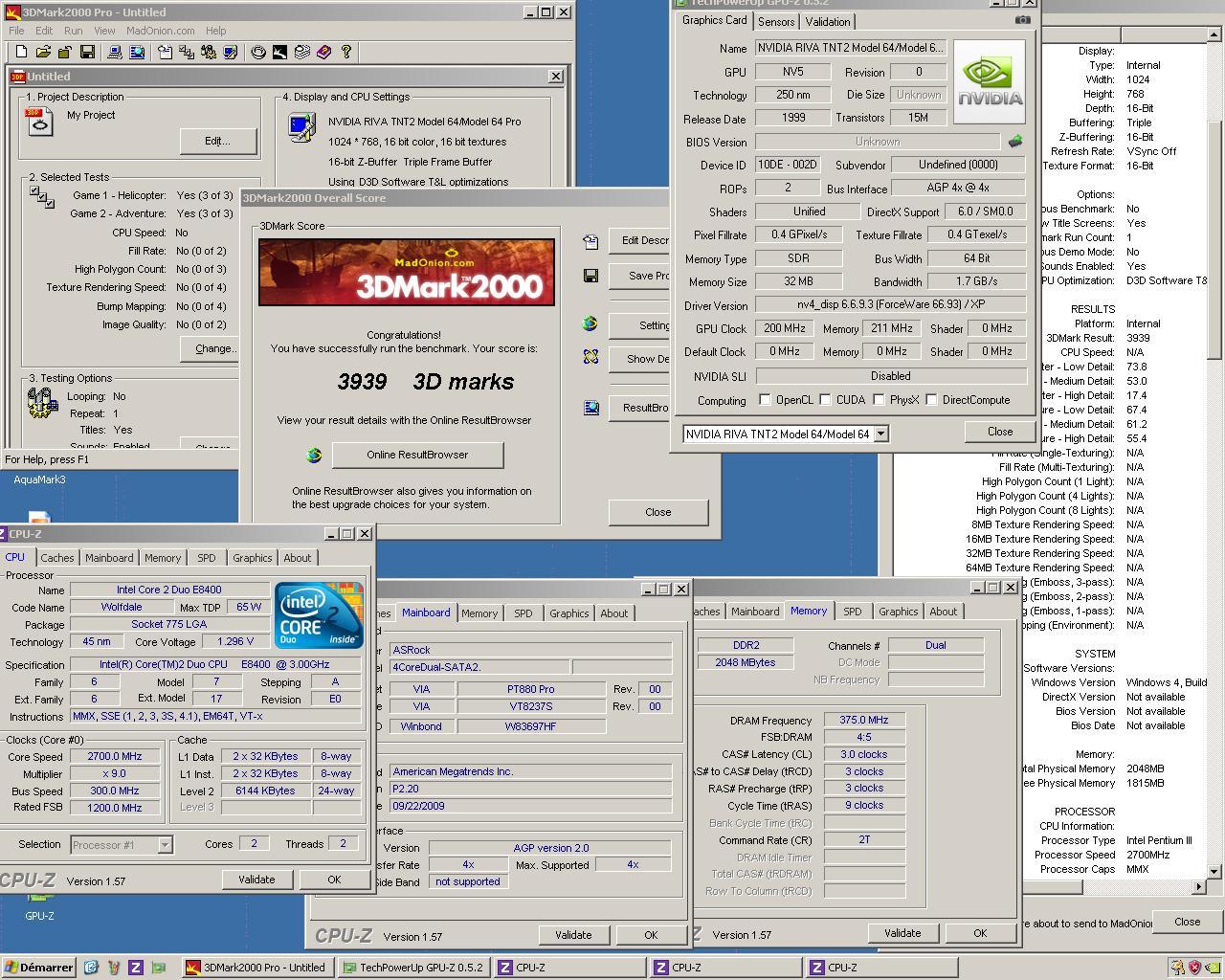Click the TechPowerUp GPU-Z taskbar button
This screenshot has width=1225, height=980.
point(414,968)
